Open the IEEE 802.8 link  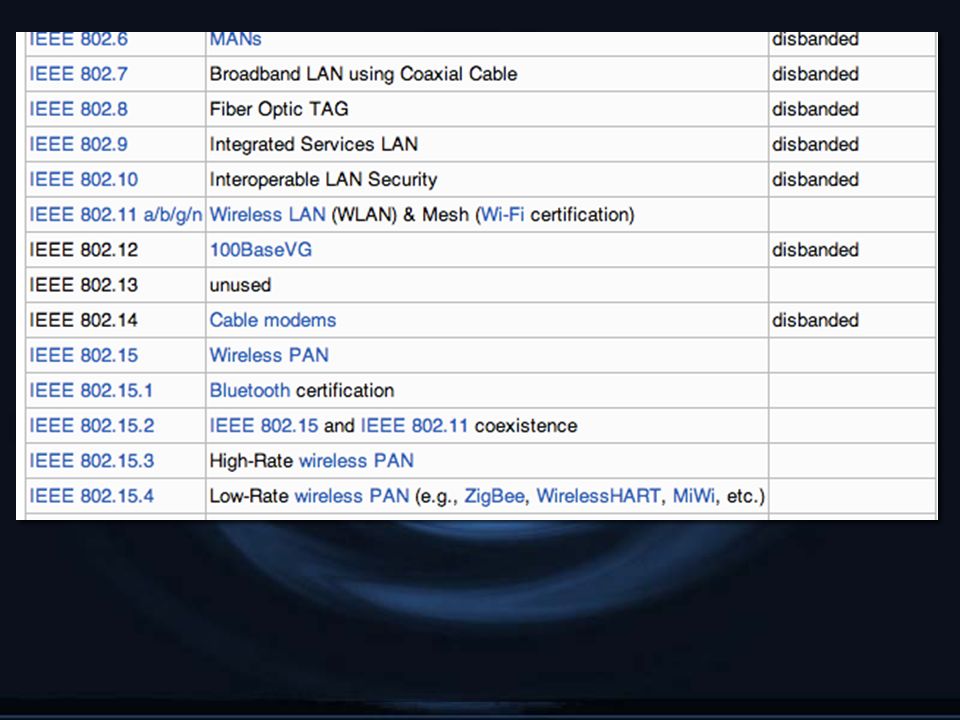pyautogui.click(x=78, y=109)
